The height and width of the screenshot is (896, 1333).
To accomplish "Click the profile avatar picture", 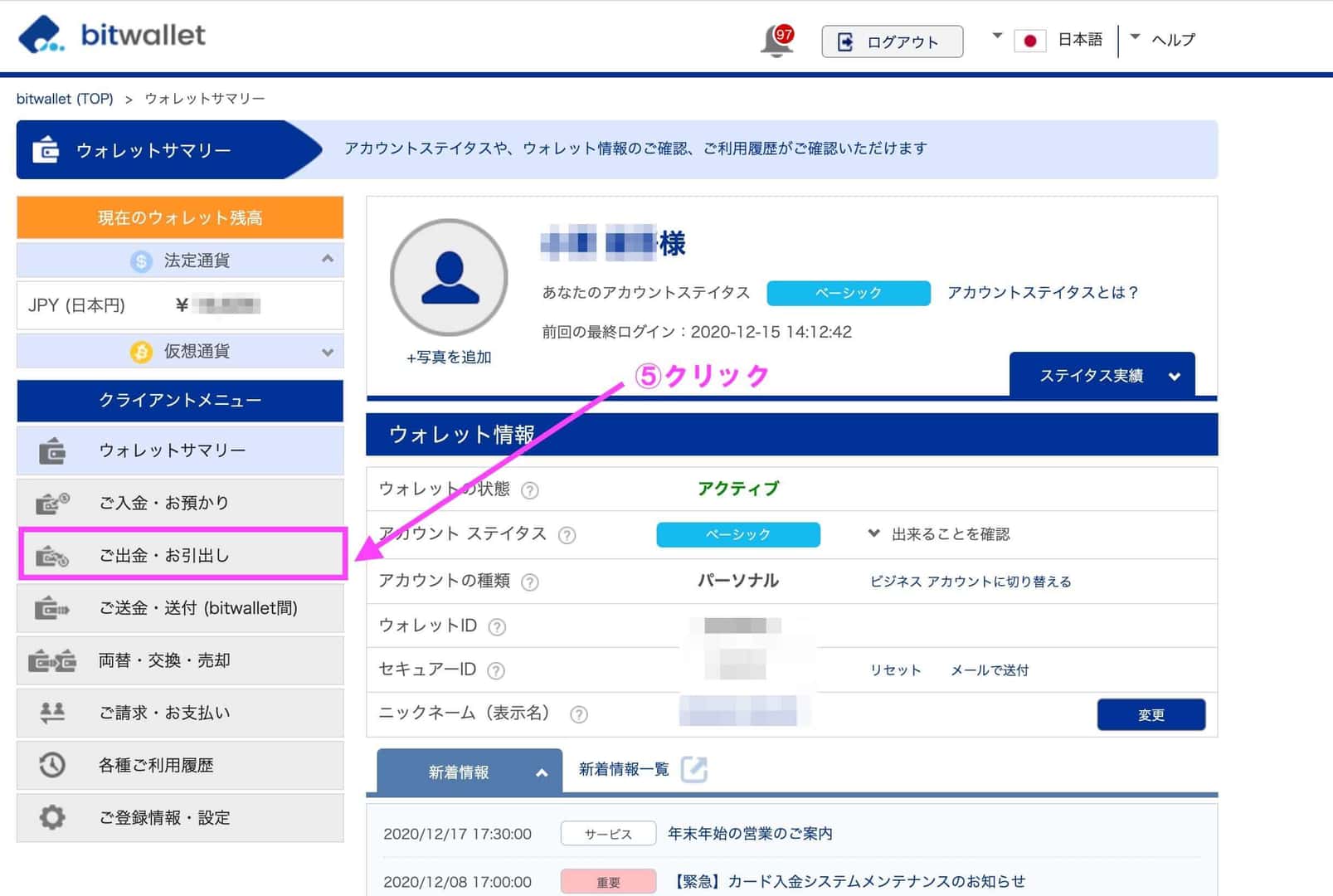I will click(449, 278).
